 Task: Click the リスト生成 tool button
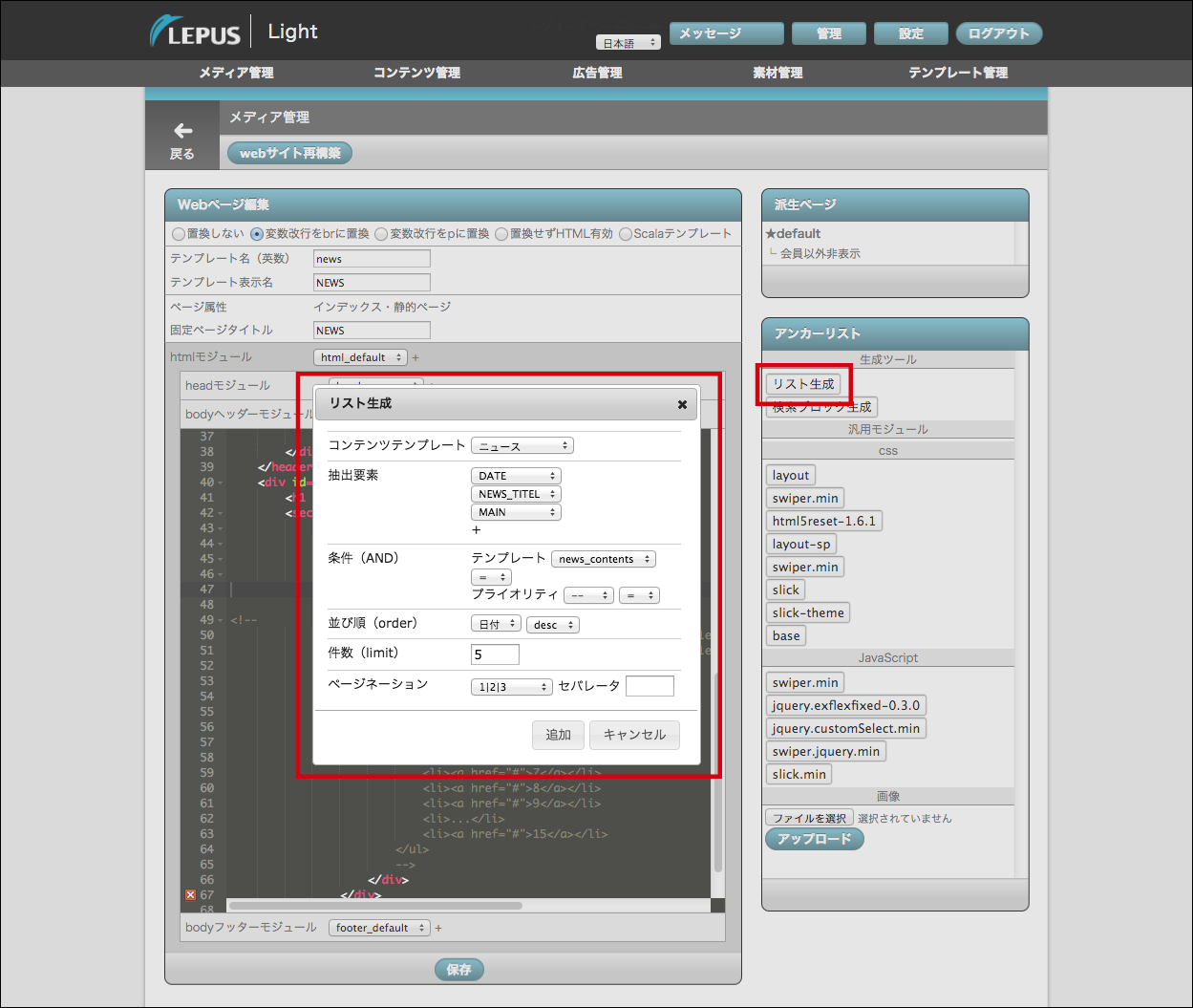[803, 384]
